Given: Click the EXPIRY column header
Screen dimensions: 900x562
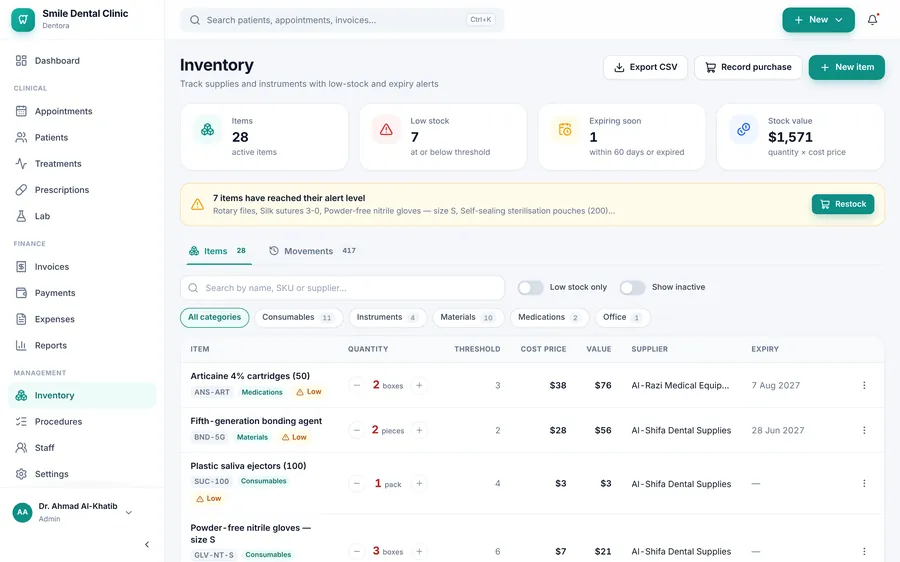Looking at the screenshot, I should [x=765, y=349].
